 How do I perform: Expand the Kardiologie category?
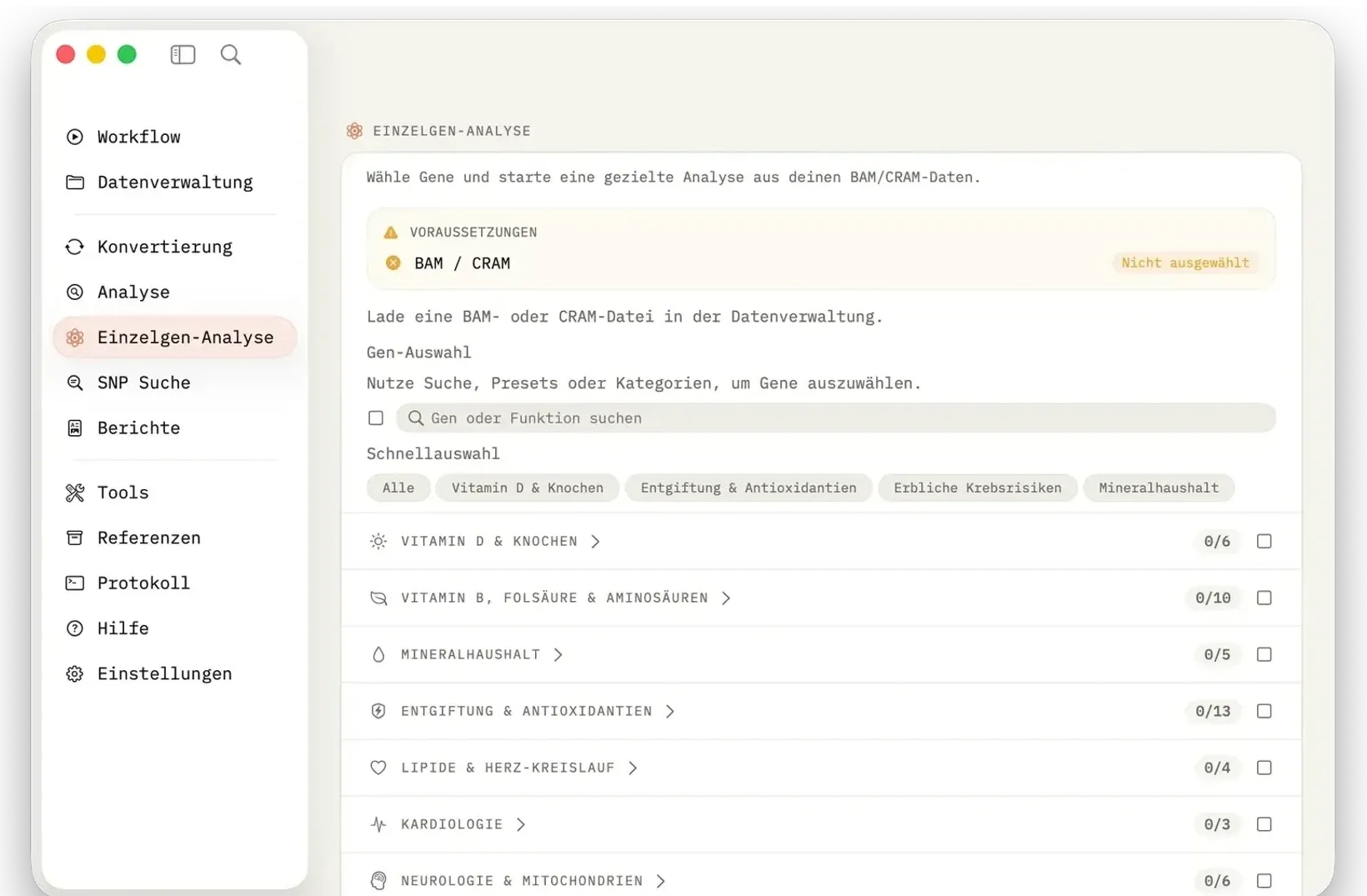(x=520, y=824)
